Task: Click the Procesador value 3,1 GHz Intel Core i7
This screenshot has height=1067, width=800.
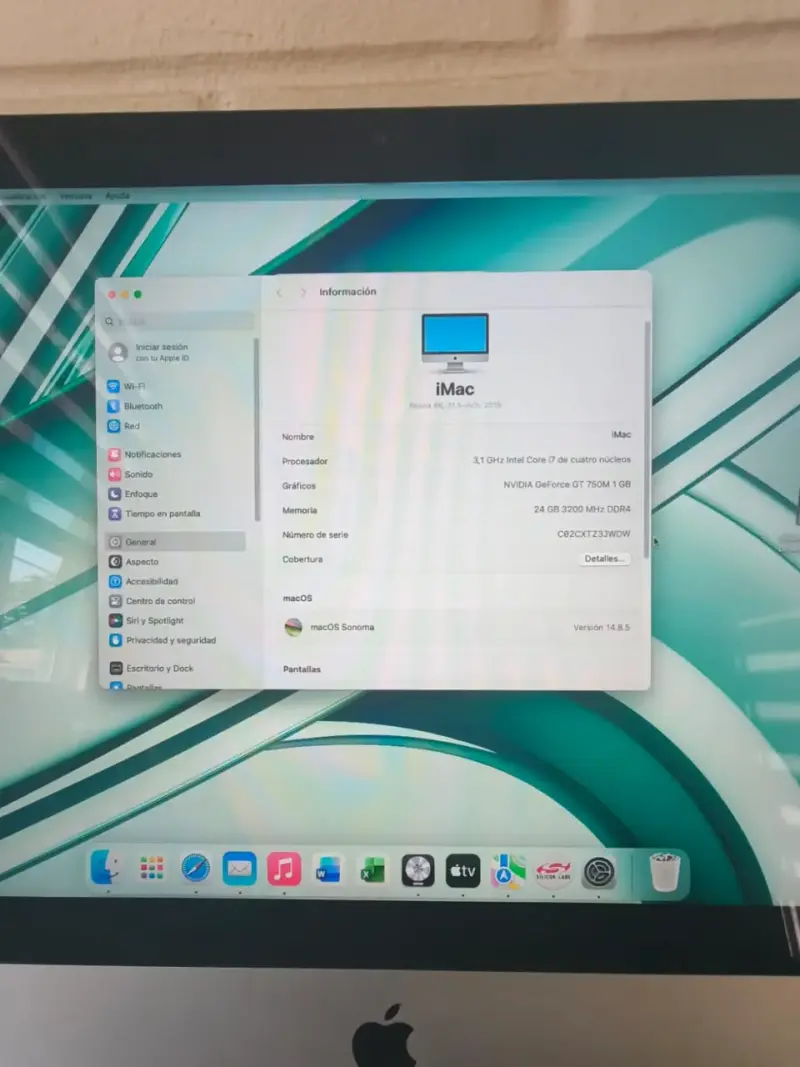Action: 552,460
